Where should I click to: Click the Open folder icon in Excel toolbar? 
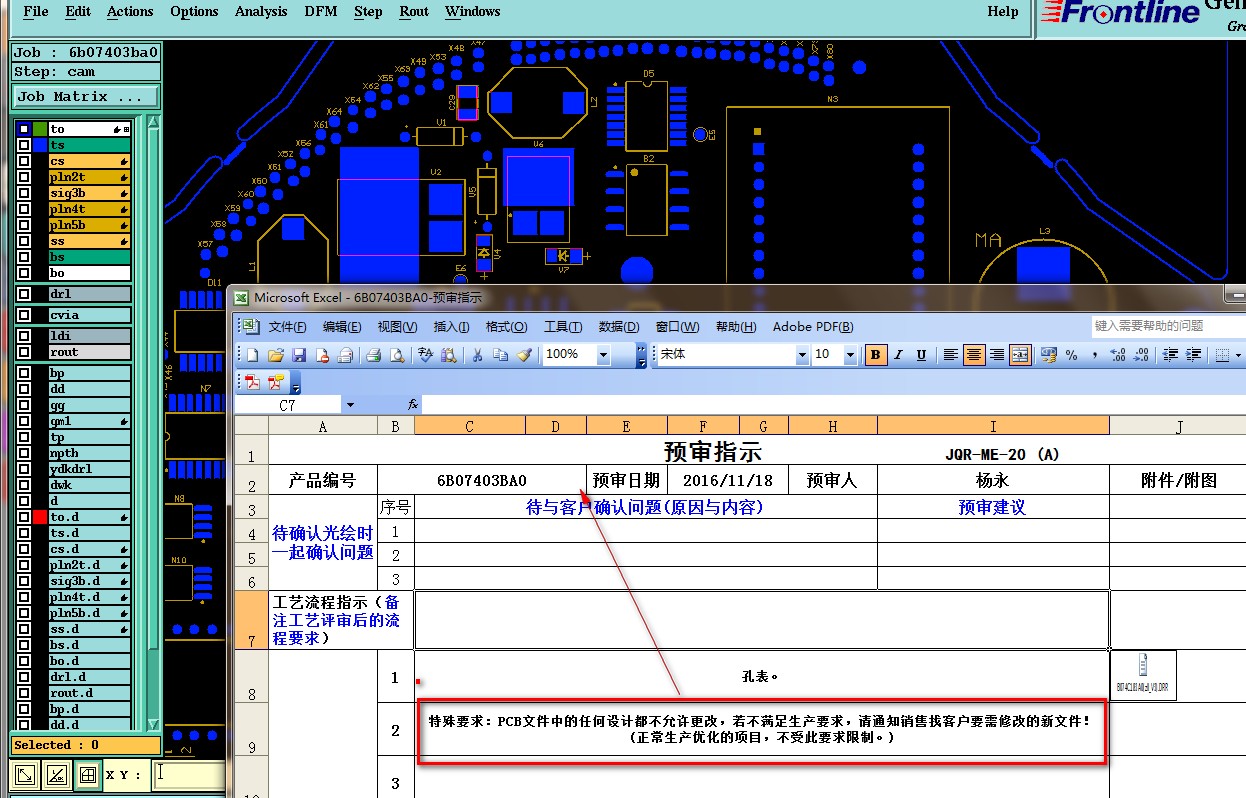[276, 355]
